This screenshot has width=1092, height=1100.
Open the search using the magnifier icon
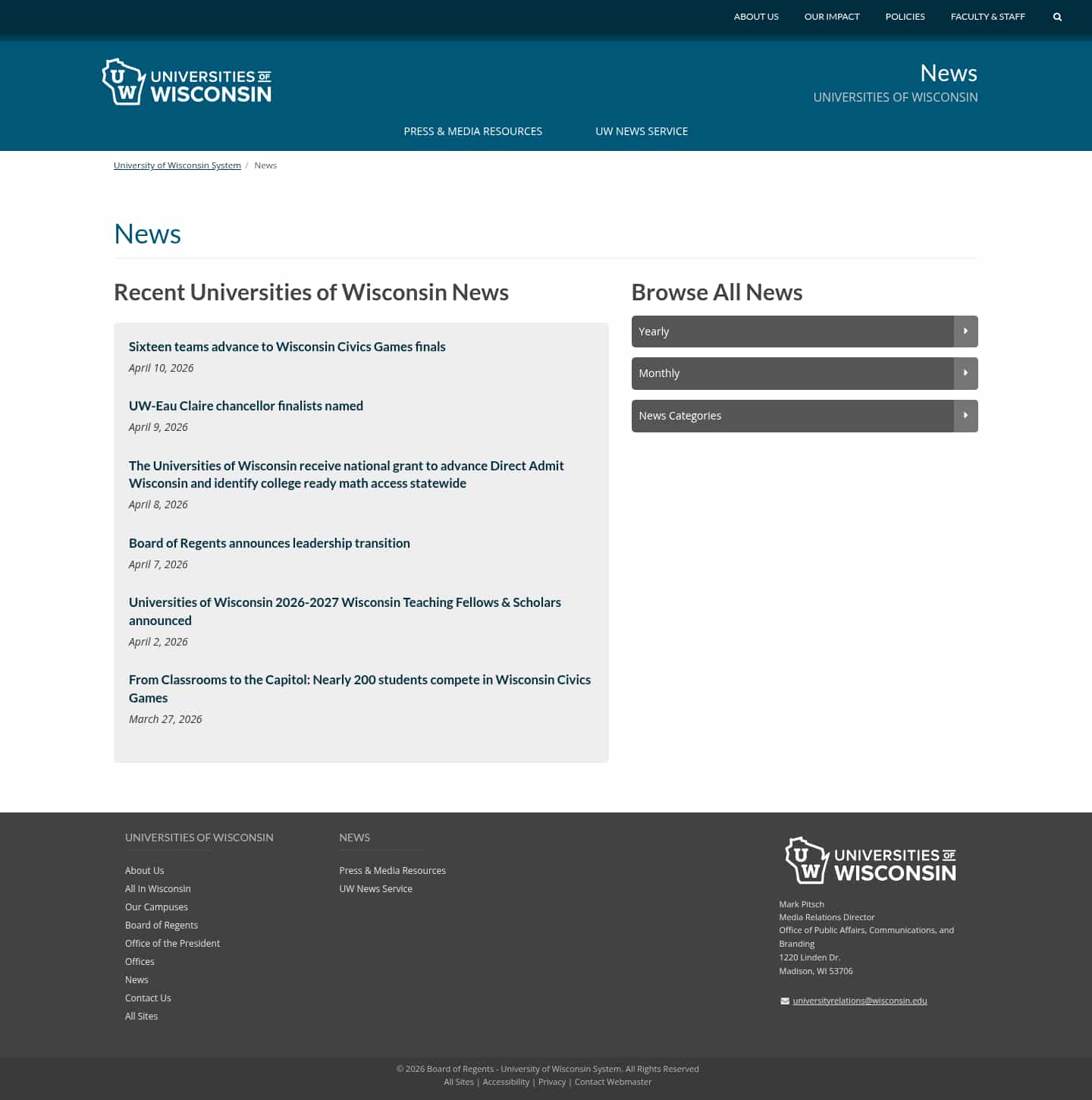click(x=1057, y=16)
